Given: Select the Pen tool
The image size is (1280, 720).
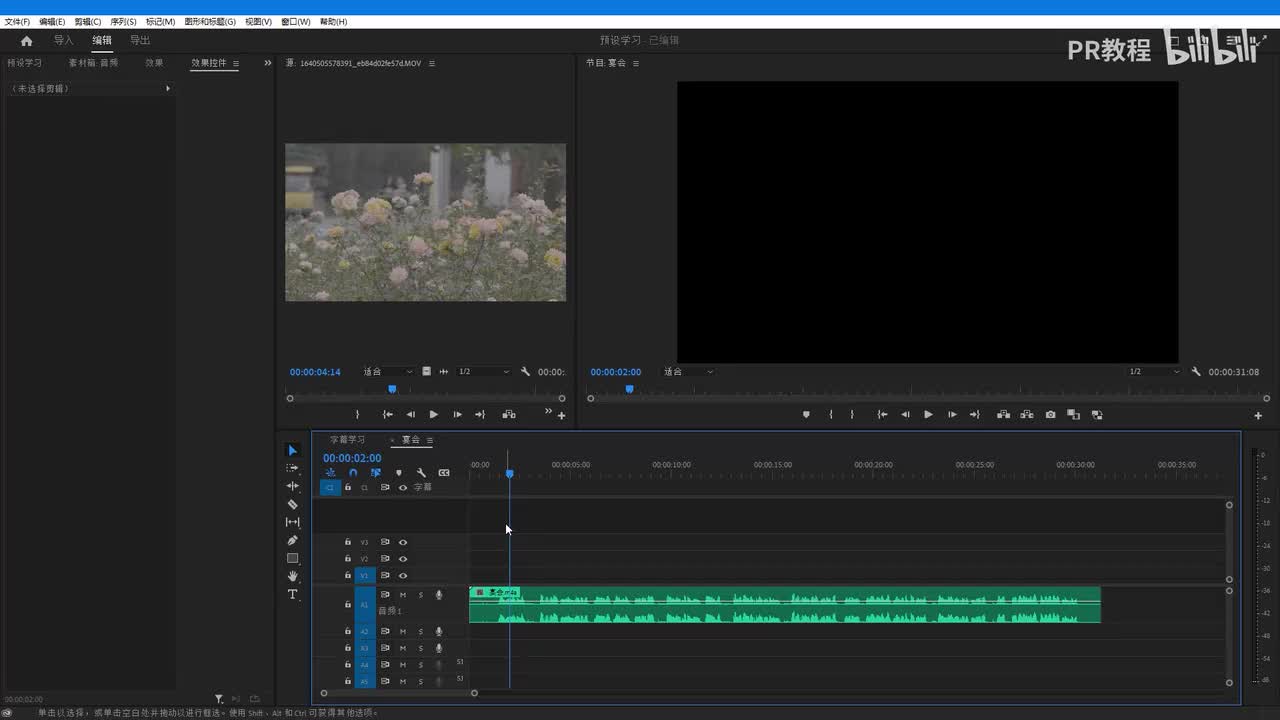Looking at the screenshot, I should 292,540.
